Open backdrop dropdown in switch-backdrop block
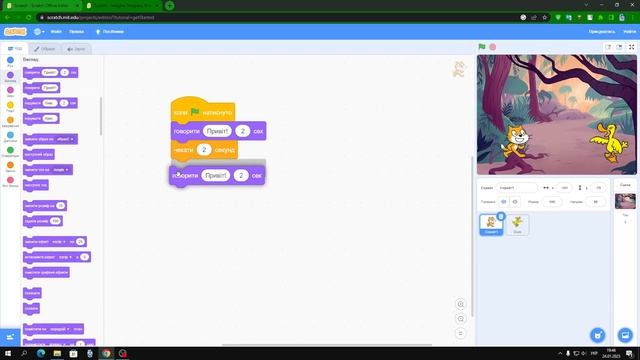This screenshot has height=360, width=640. 61,170
